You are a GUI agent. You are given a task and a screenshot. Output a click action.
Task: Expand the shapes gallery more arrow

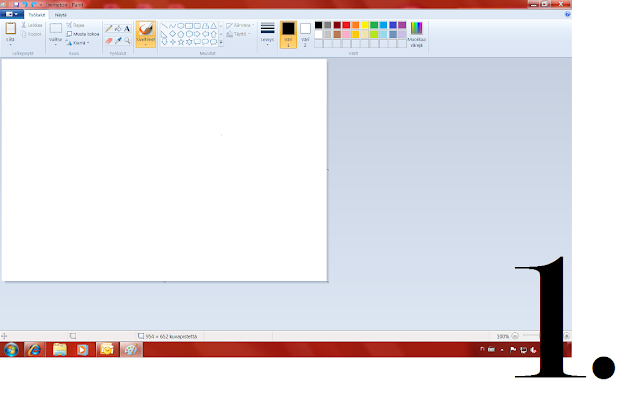[x=221, y=42]
